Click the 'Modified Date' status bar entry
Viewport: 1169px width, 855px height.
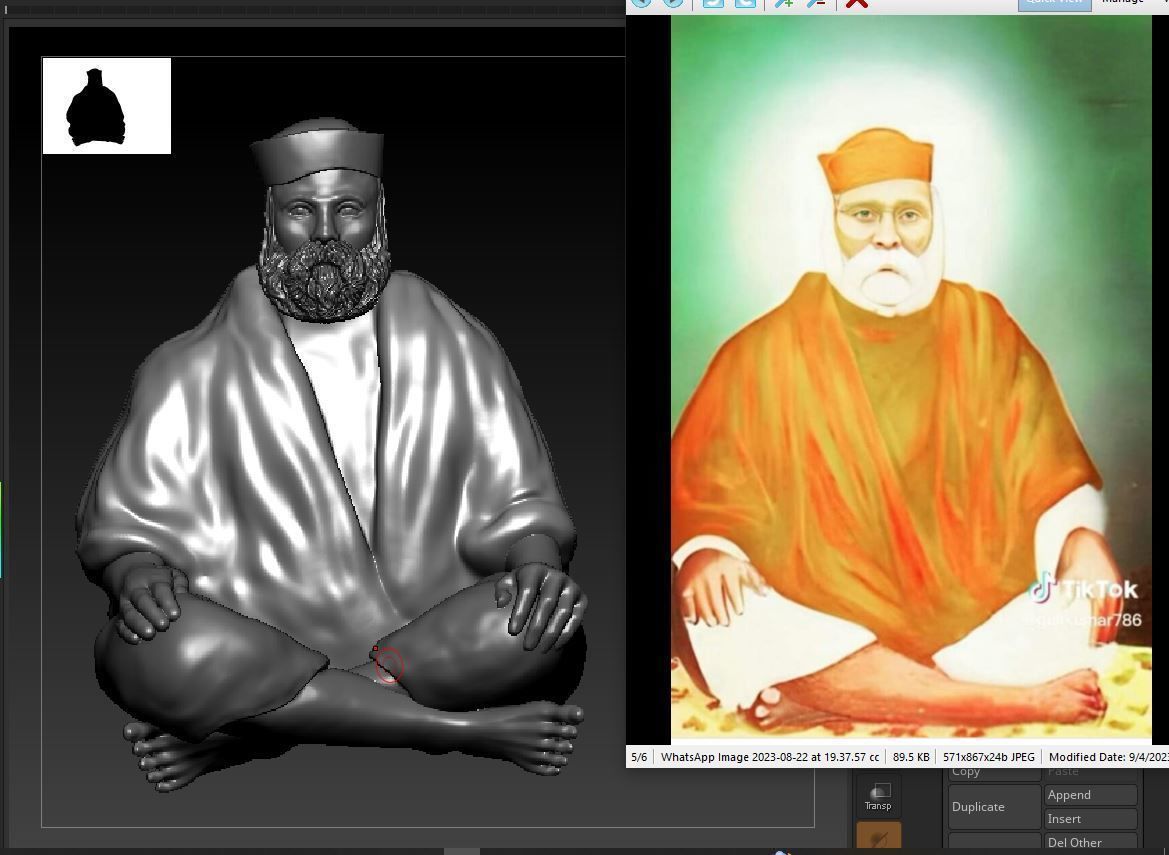coord(1108,757)
